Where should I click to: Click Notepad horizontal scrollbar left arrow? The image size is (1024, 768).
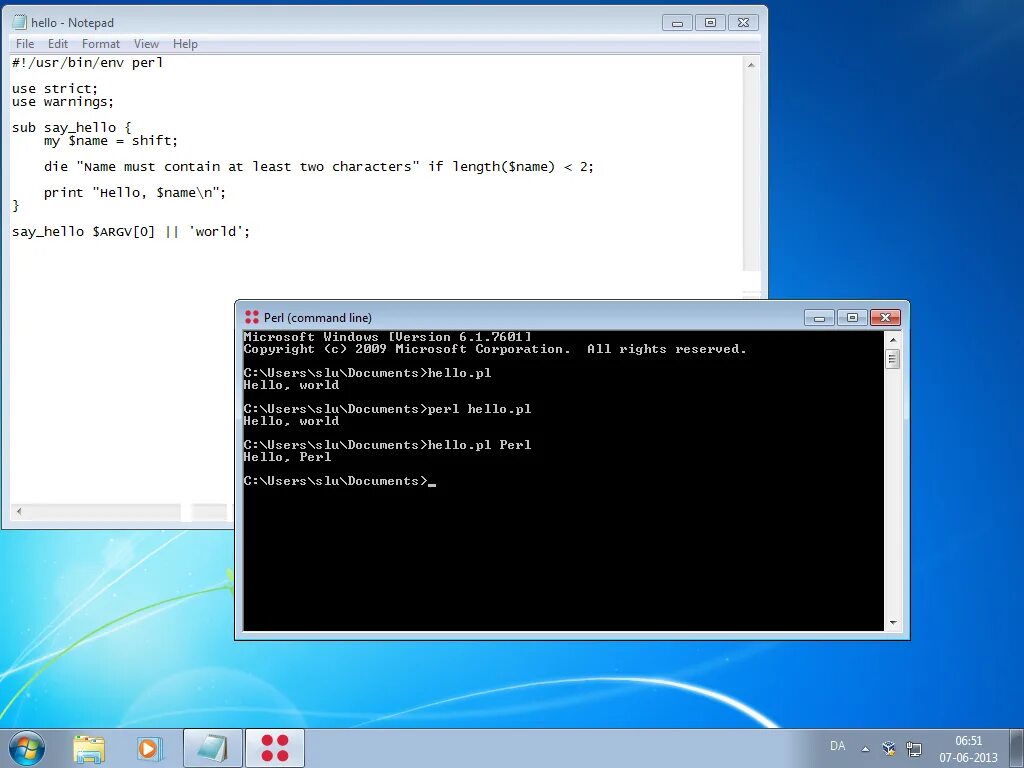[x=19, y=511]
